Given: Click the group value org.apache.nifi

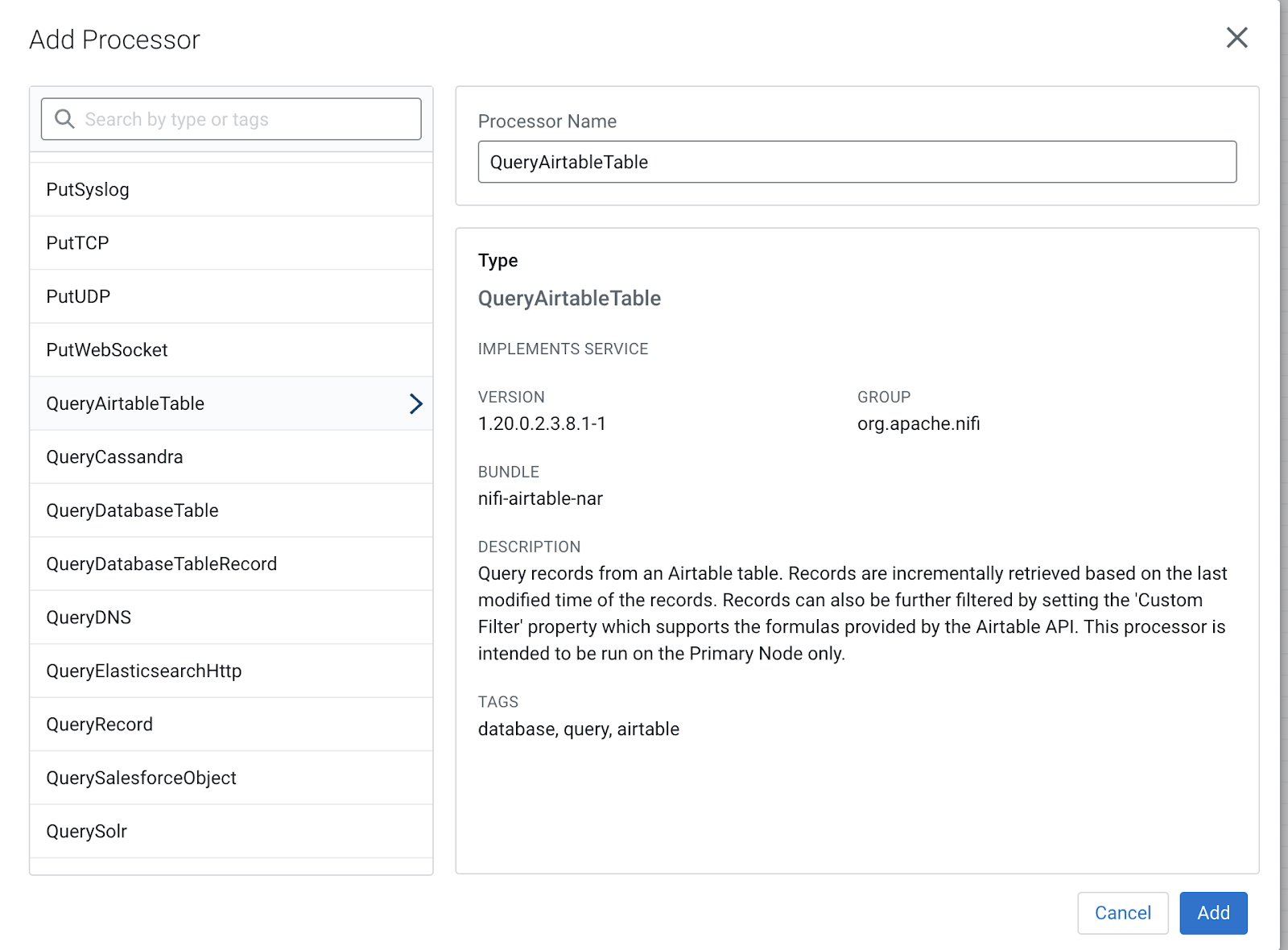Looking at the screenshot, I should point(919,423).
